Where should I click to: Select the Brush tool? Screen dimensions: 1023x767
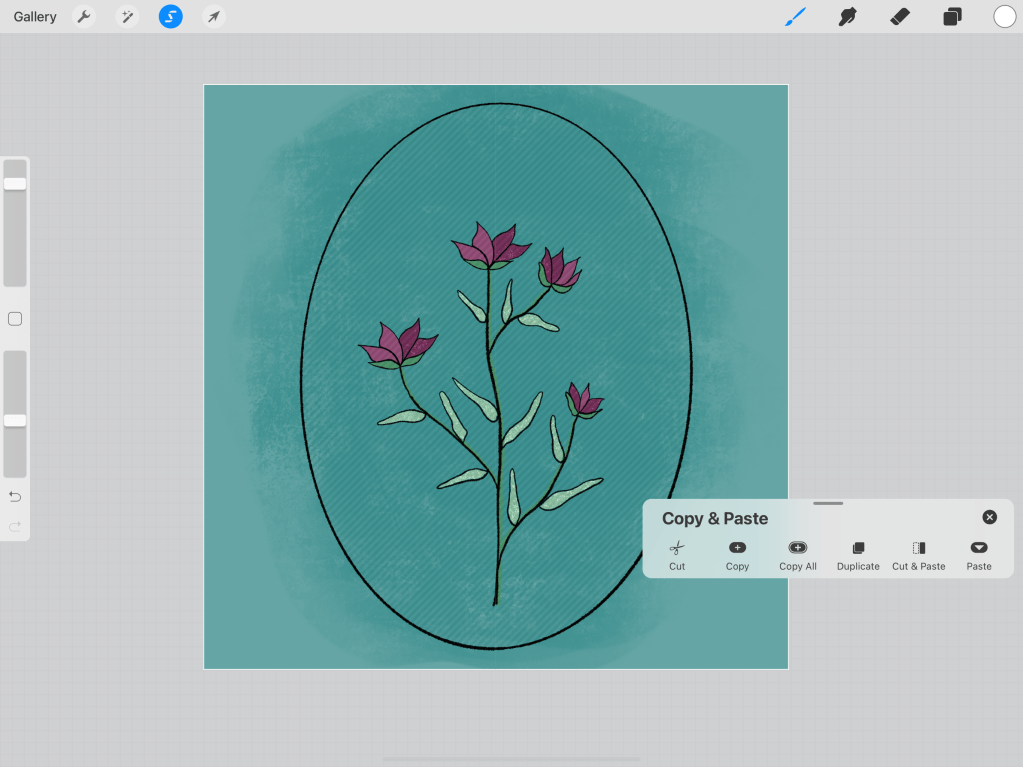(x=795, y=17)
